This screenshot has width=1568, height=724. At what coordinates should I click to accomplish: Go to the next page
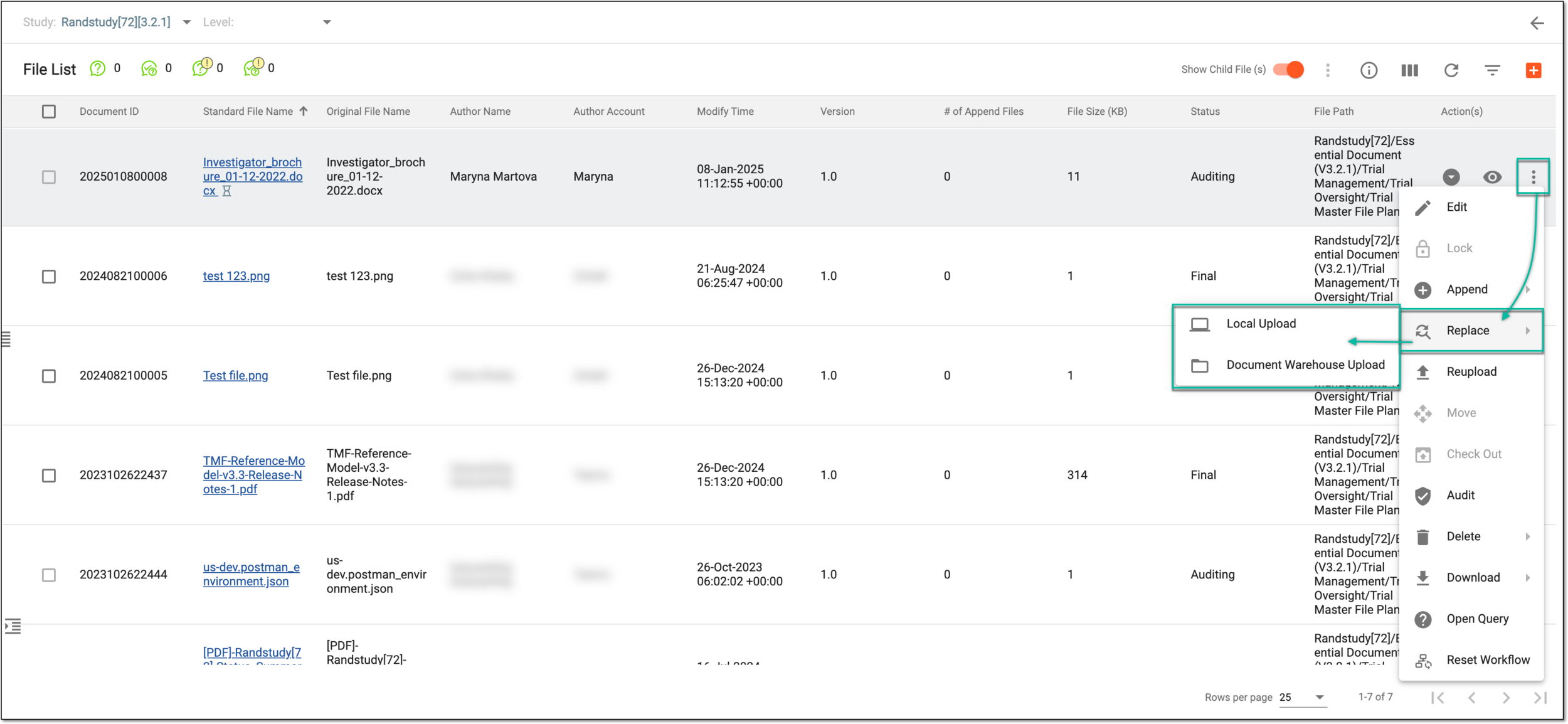(1506, 698)
